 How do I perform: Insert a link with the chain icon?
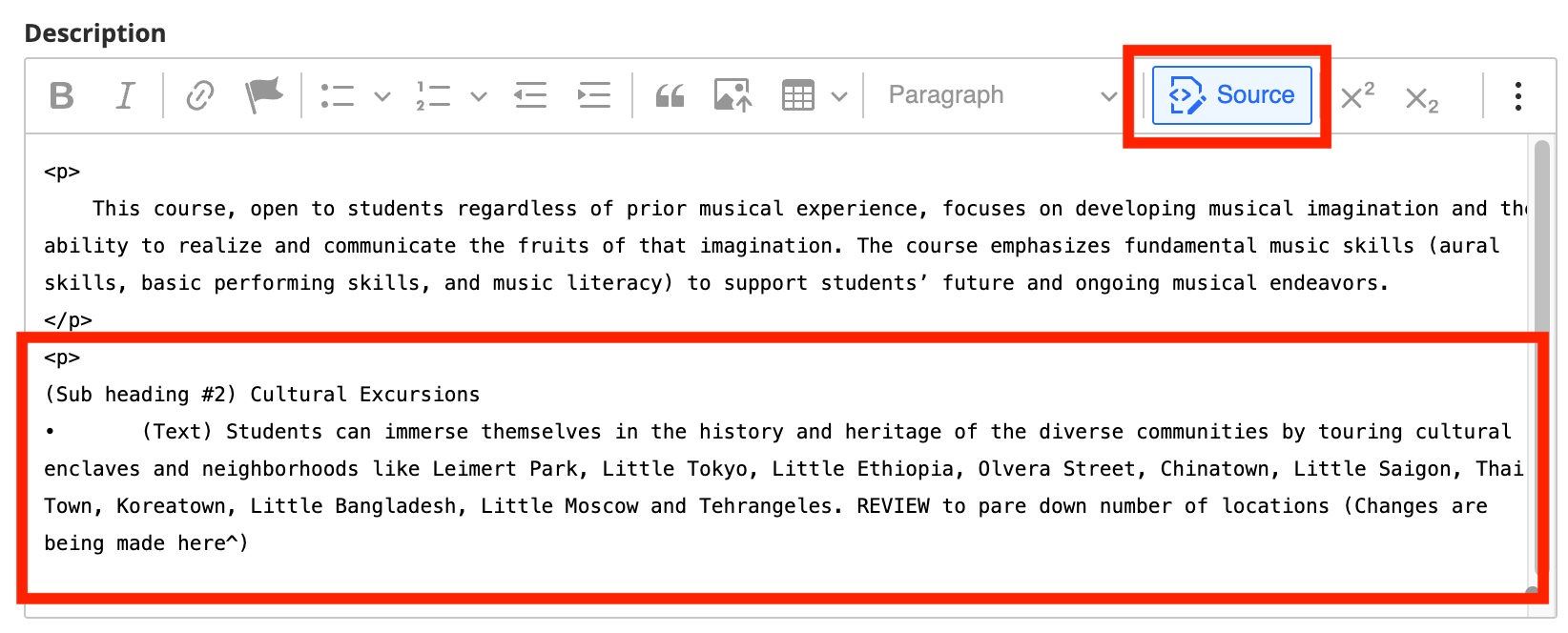click(x=199, y=95)
